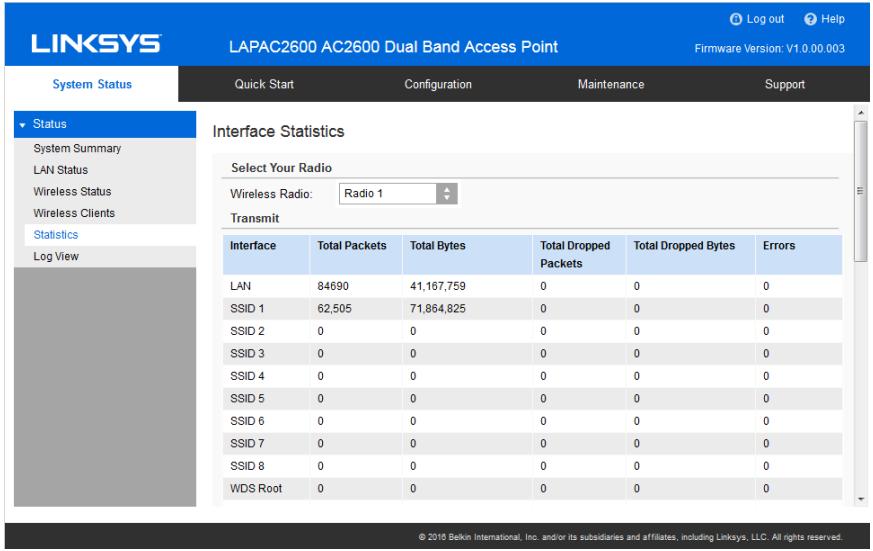Click the value 84690
Image resolution: width=873 pixels, height=551 pixels.
point(333,286)
